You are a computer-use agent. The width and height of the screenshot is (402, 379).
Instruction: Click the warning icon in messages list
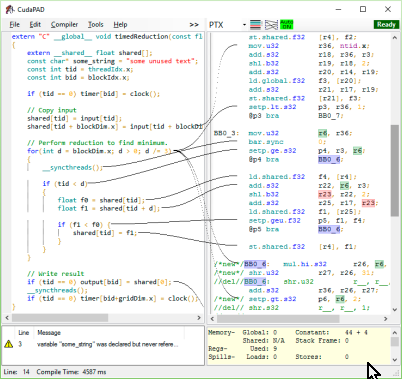tap(9, 344)
